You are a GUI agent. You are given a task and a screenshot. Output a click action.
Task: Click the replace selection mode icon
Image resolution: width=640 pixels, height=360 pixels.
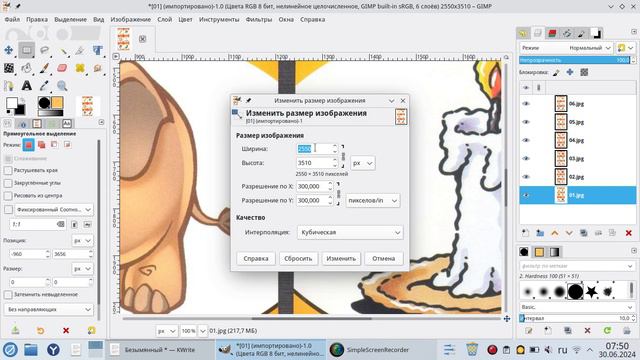click(x=29, y=144)
